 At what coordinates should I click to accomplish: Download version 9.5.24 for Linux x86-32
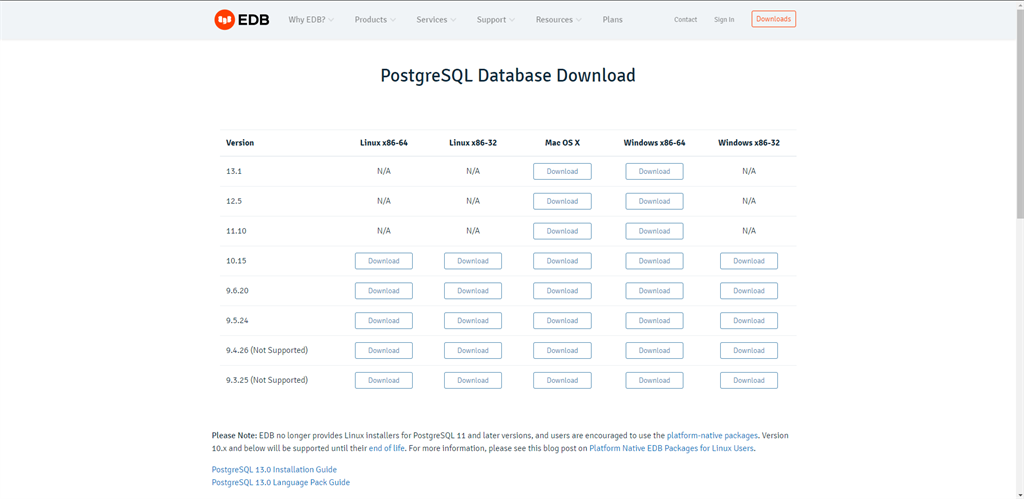point(472,321)
